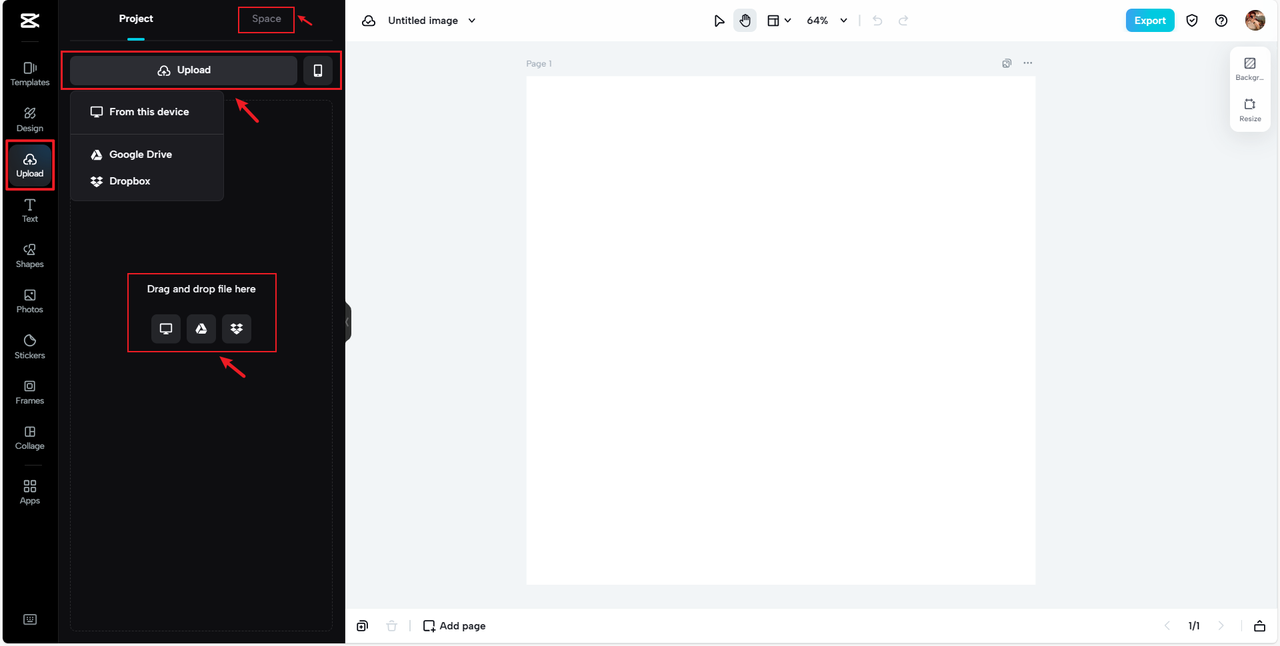Undo the last action

pos(877,20)
